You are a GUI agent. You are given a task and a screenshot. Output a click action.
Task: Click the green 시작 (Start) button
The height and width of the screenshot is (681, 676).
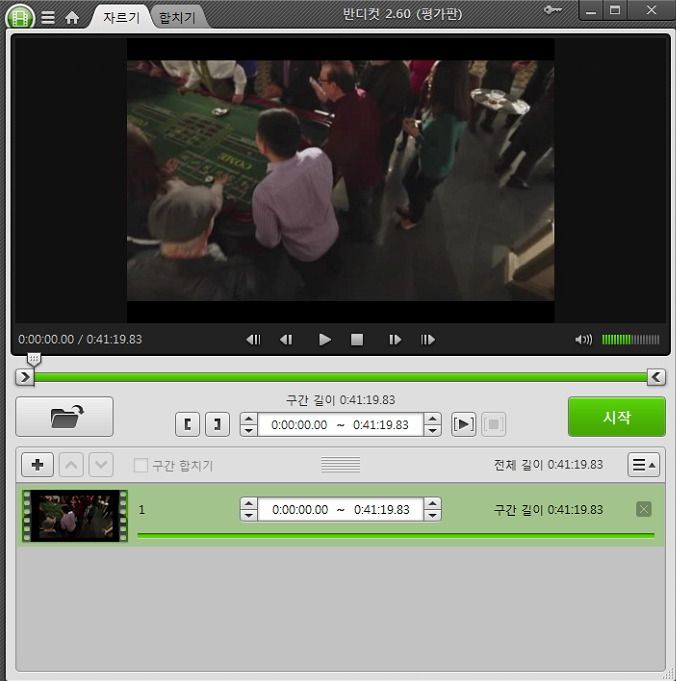617,417
